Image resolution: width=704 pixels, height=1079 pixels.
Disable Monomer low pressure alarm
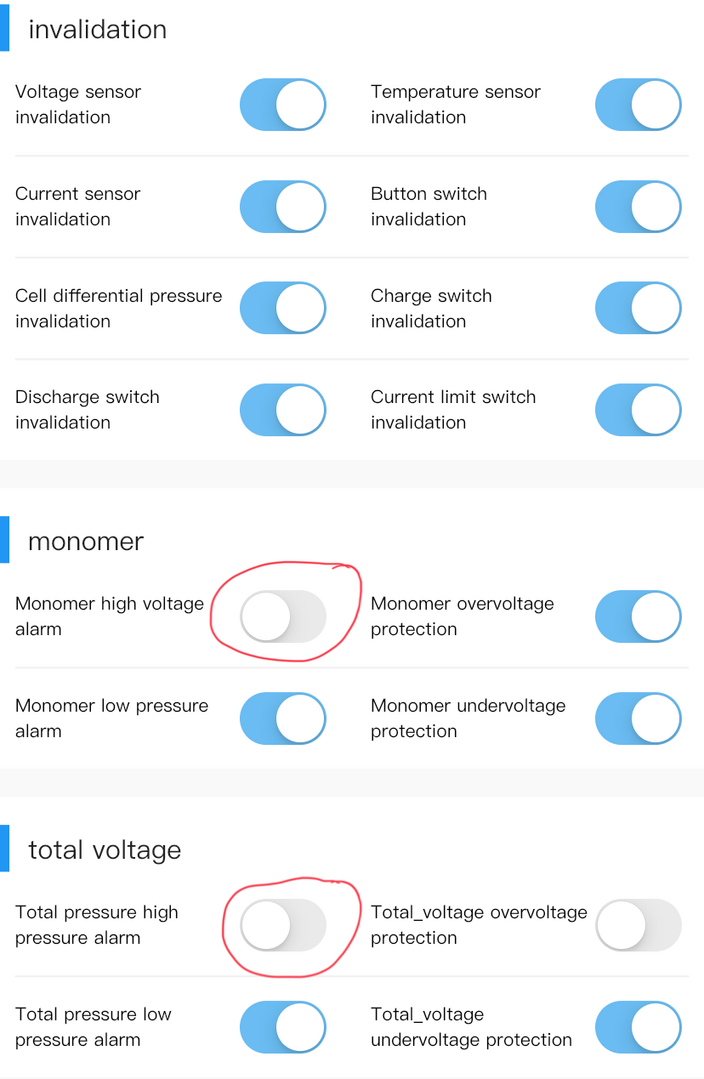click(283, 718)
